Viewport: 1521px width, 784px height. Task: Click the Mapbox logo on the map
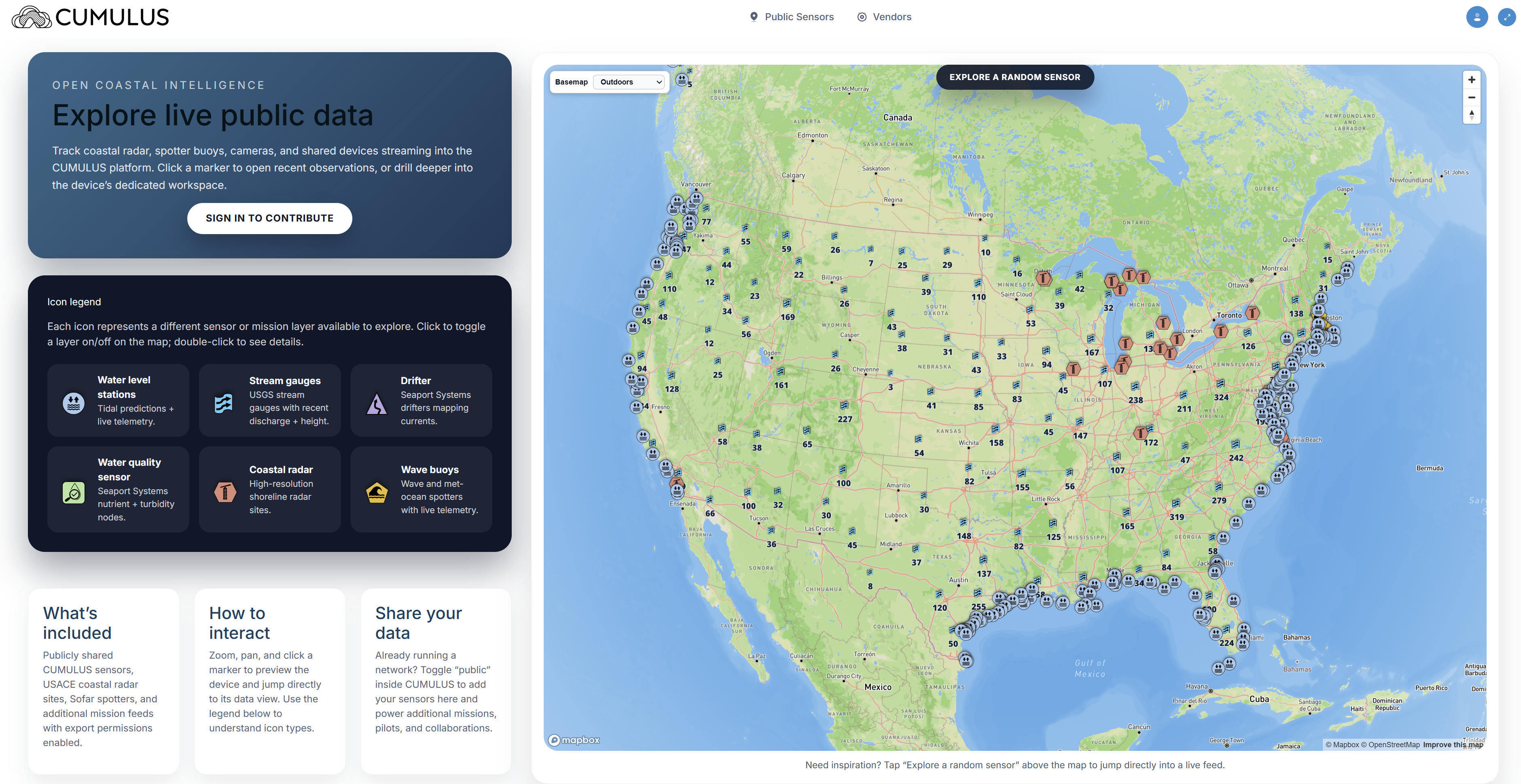pyautogui.click(x=573, y=740)
